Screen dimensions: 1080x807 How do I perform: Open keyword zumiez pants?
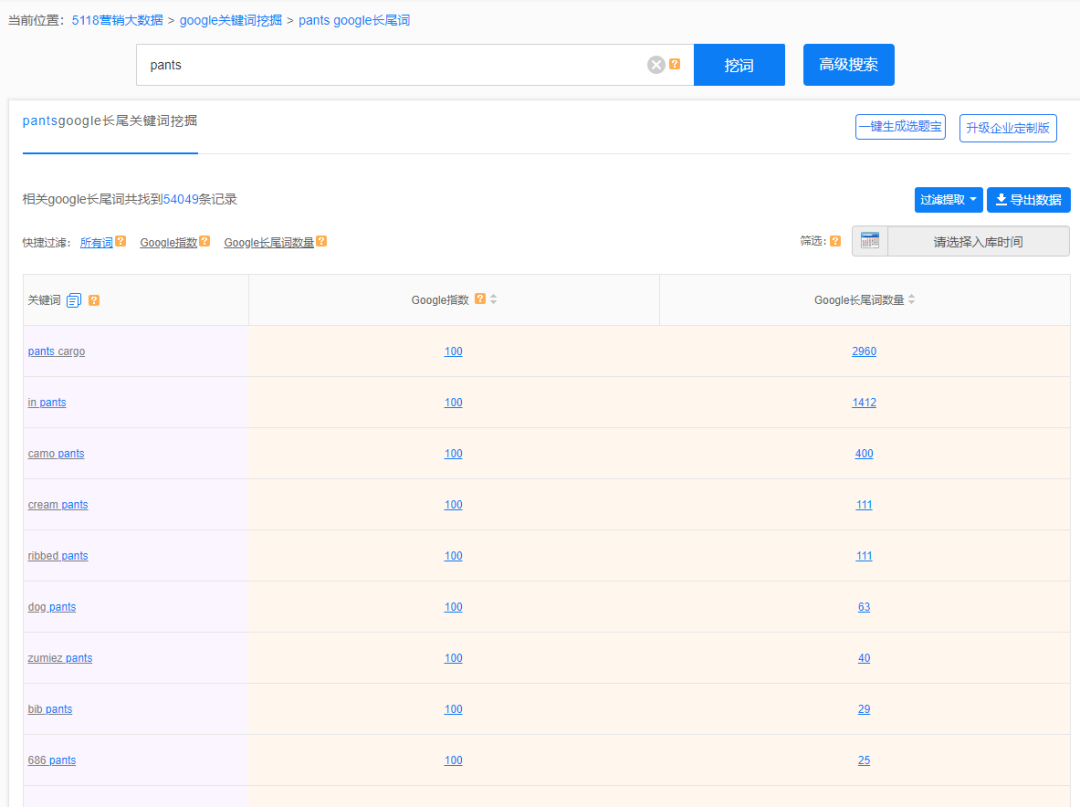click(60, 658)
